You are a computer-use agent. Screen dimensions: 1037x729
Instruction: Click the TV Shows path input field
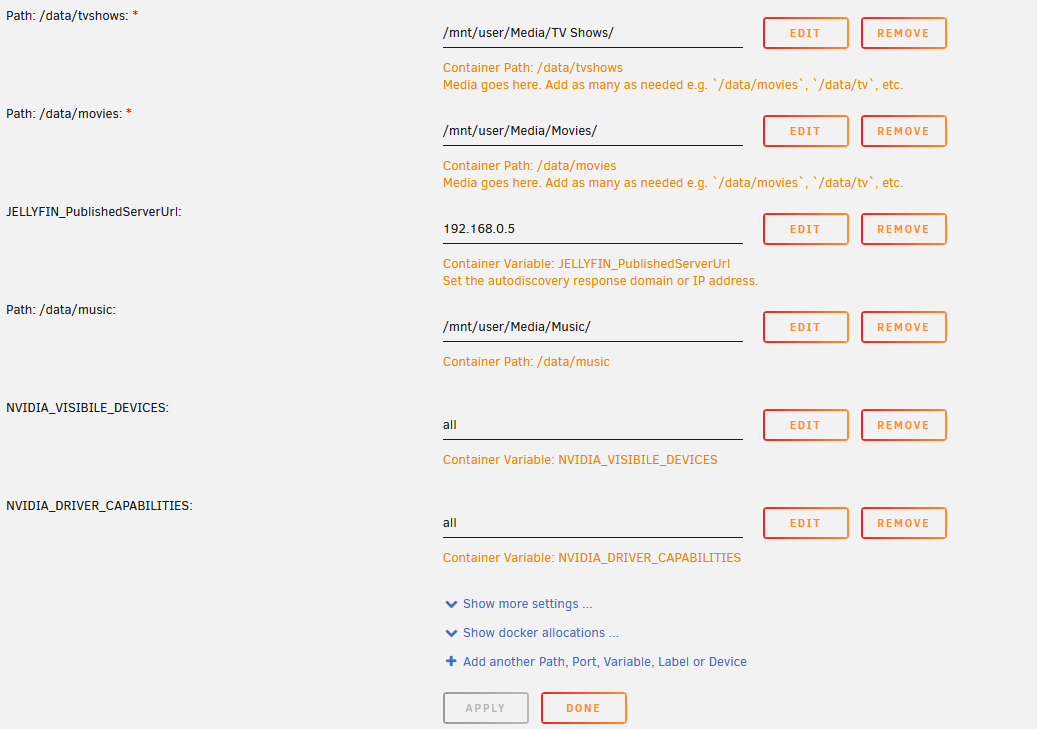click(x=592, y=33)
